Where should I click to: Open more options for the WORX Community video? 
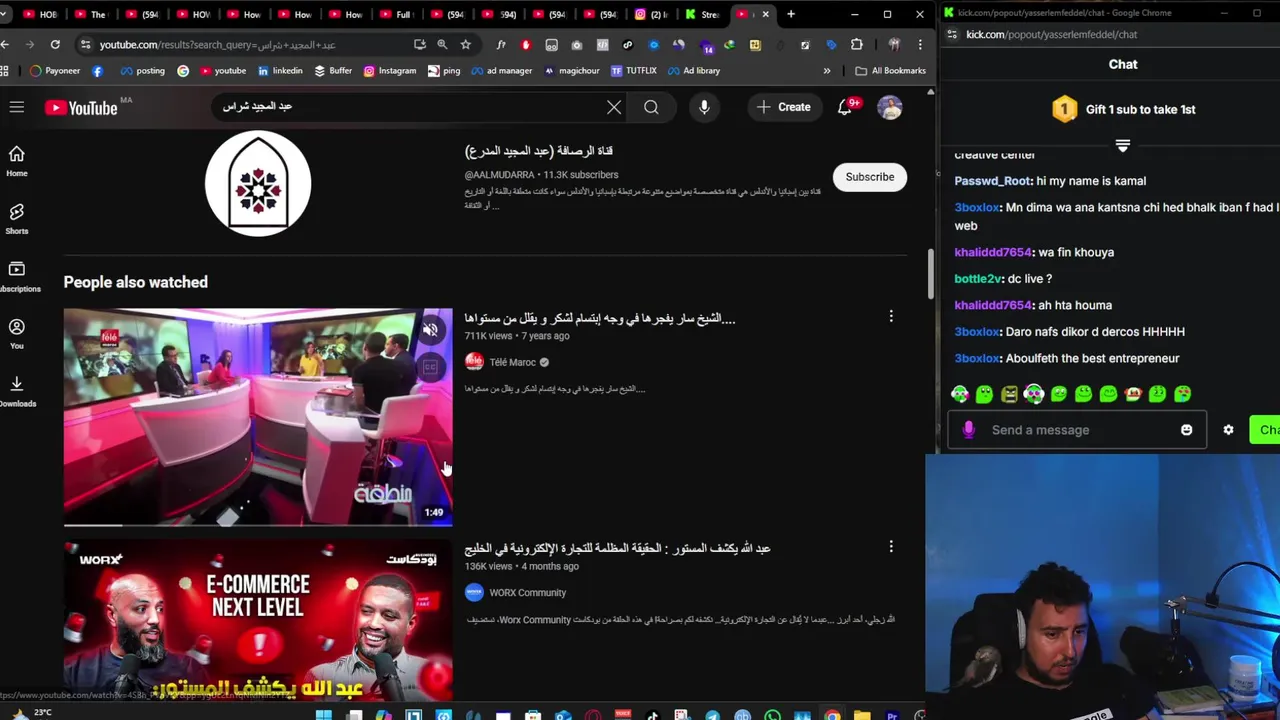(891, 547)
